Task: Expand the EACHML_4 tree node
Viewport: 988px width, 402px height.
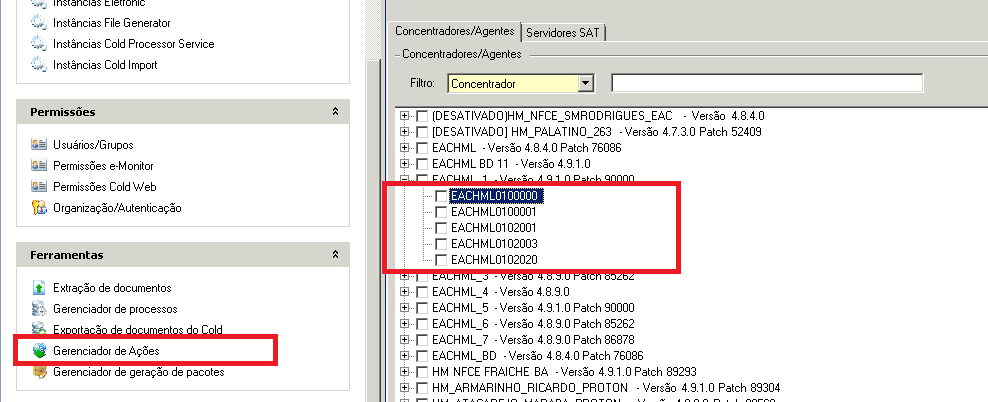Action: point(405,292)
